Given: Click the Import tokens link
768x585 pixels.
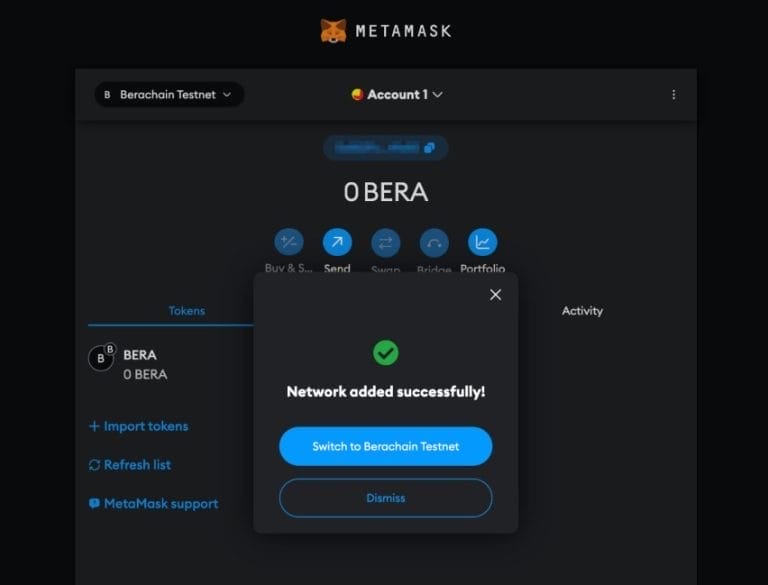Looking at the screenshot, I should [139, 426].
